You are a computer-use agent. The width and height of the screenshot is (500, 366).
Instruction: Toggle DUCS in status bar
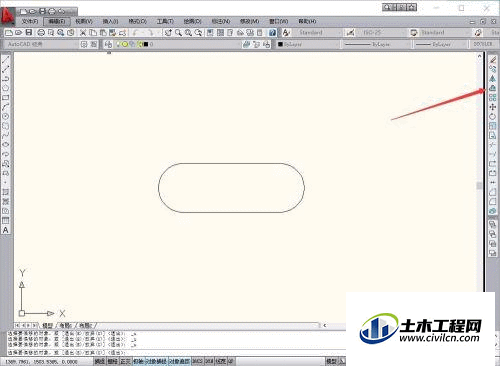tap(197, 361)
